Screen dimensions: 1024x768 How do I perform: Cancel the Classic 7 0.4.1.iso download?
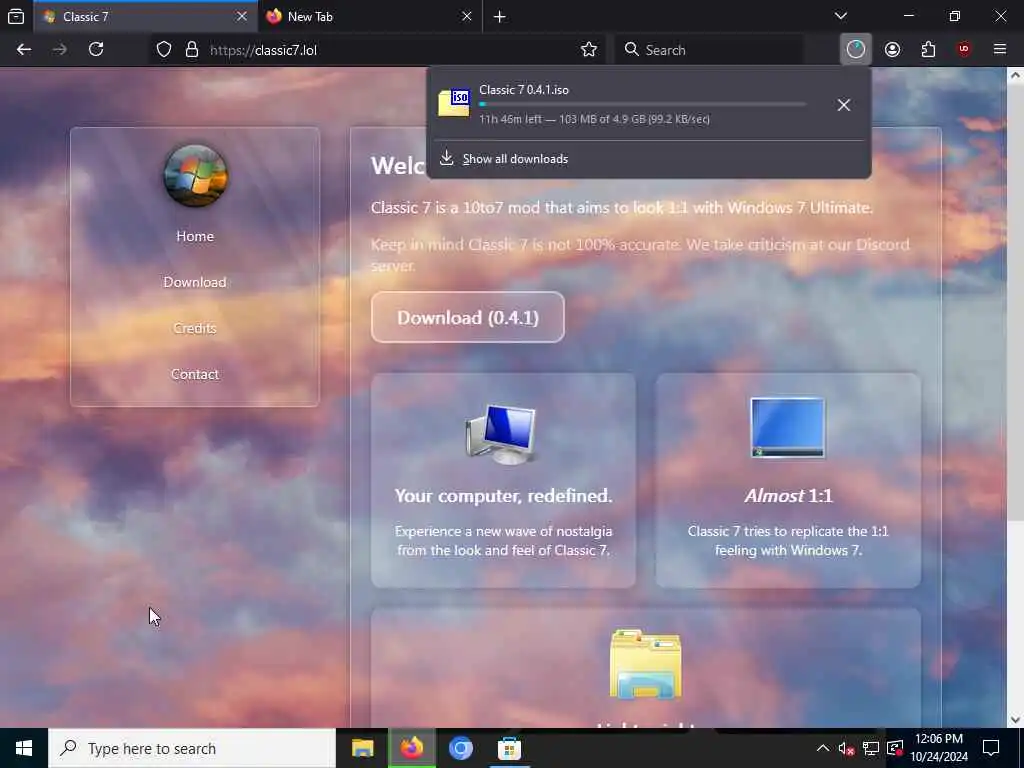pyautogui.click(x=844, y=104)
